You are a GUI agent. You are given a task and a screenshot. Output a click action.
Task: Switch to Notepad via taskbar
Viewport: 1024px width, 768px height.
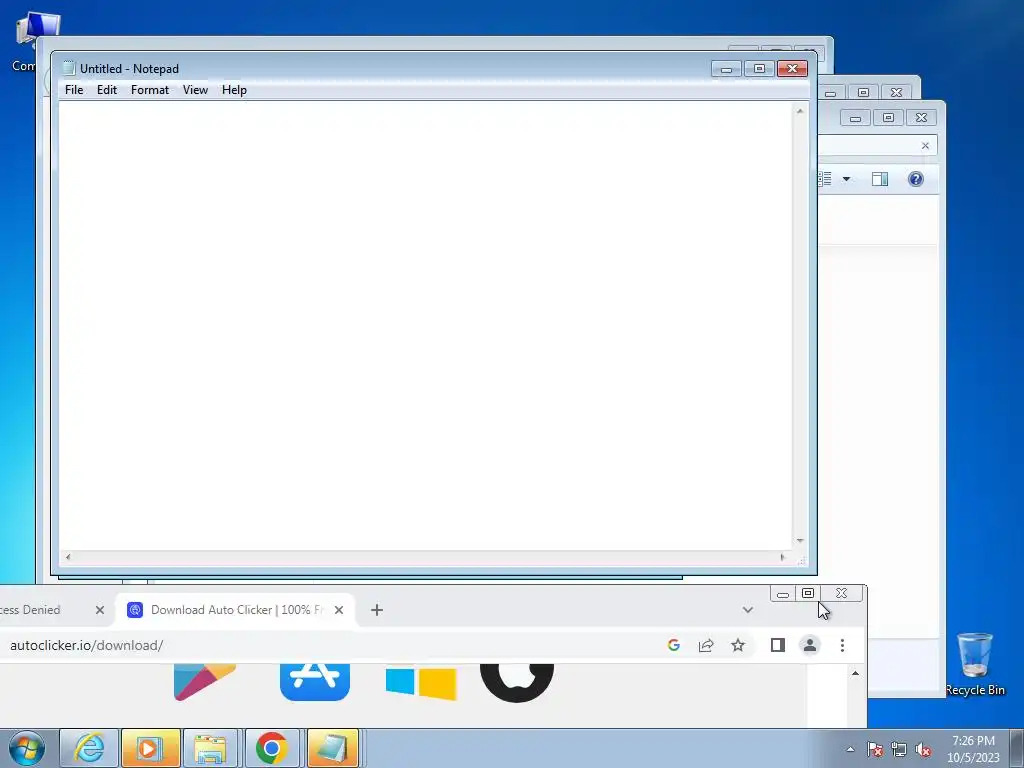click(332, 748)
